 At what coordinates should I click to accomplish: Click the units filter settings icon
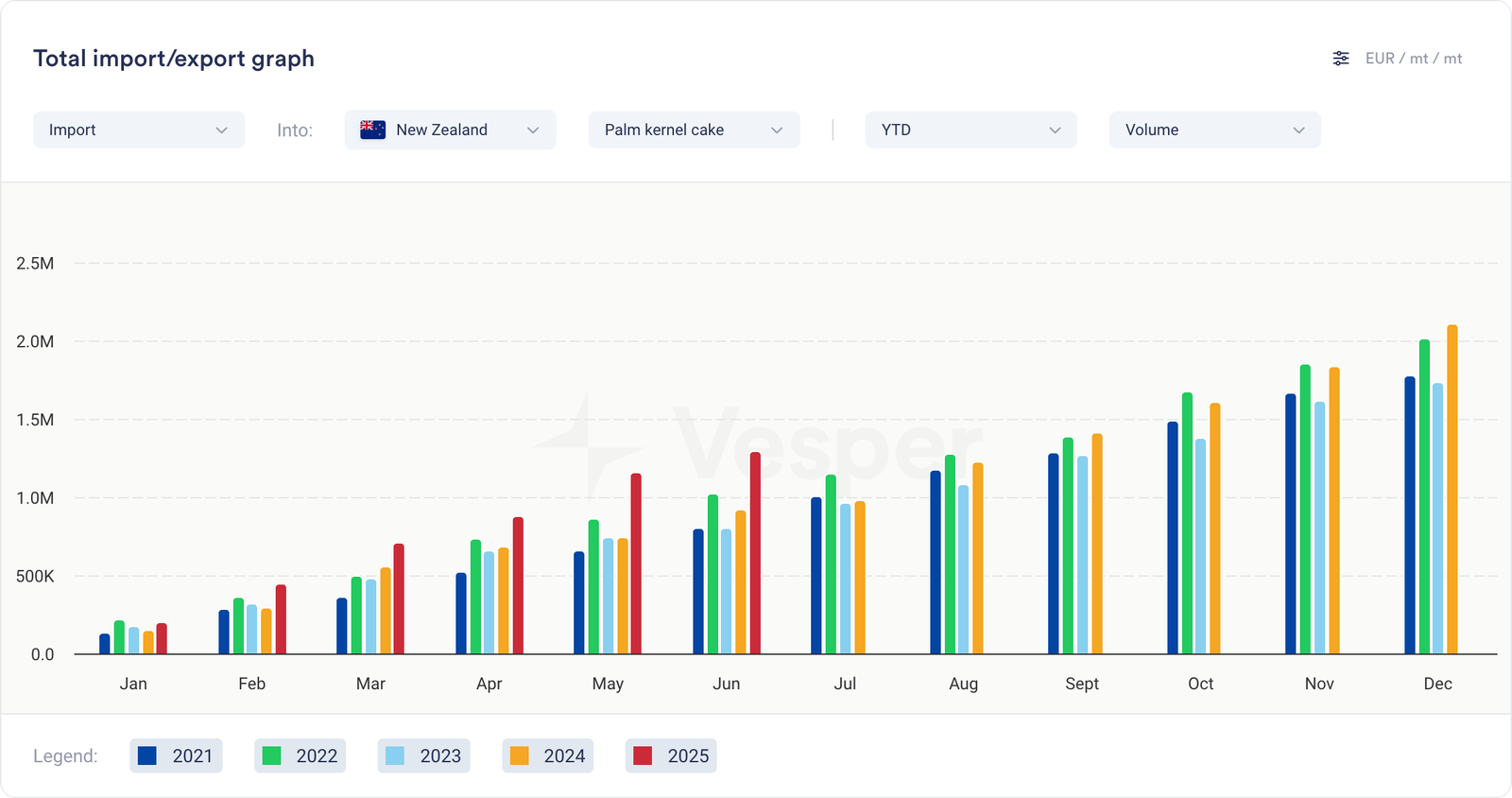1340,59
